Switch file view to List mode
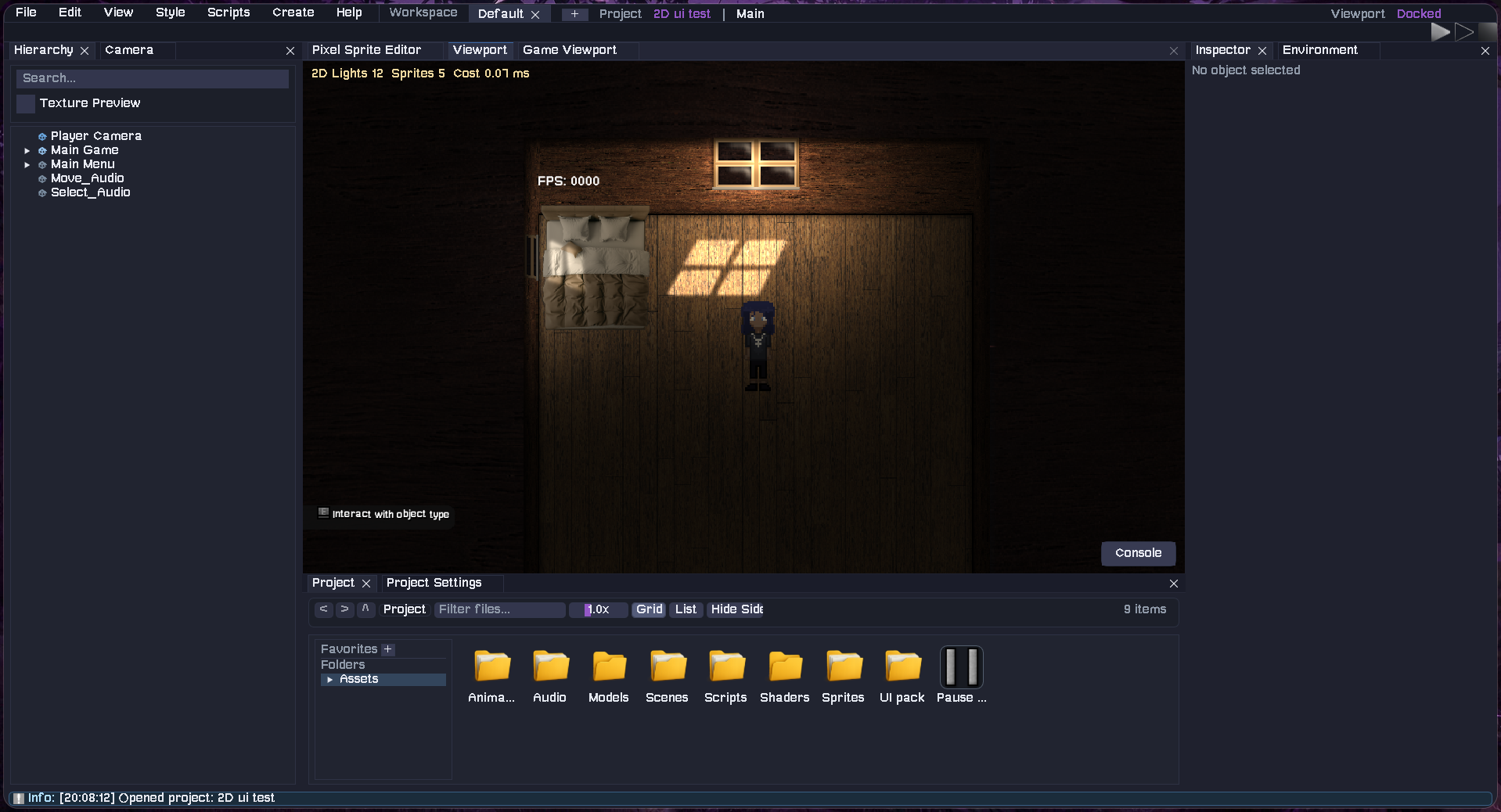The image size is (1501, 812). pyautogui.click(x=685, y=609)
